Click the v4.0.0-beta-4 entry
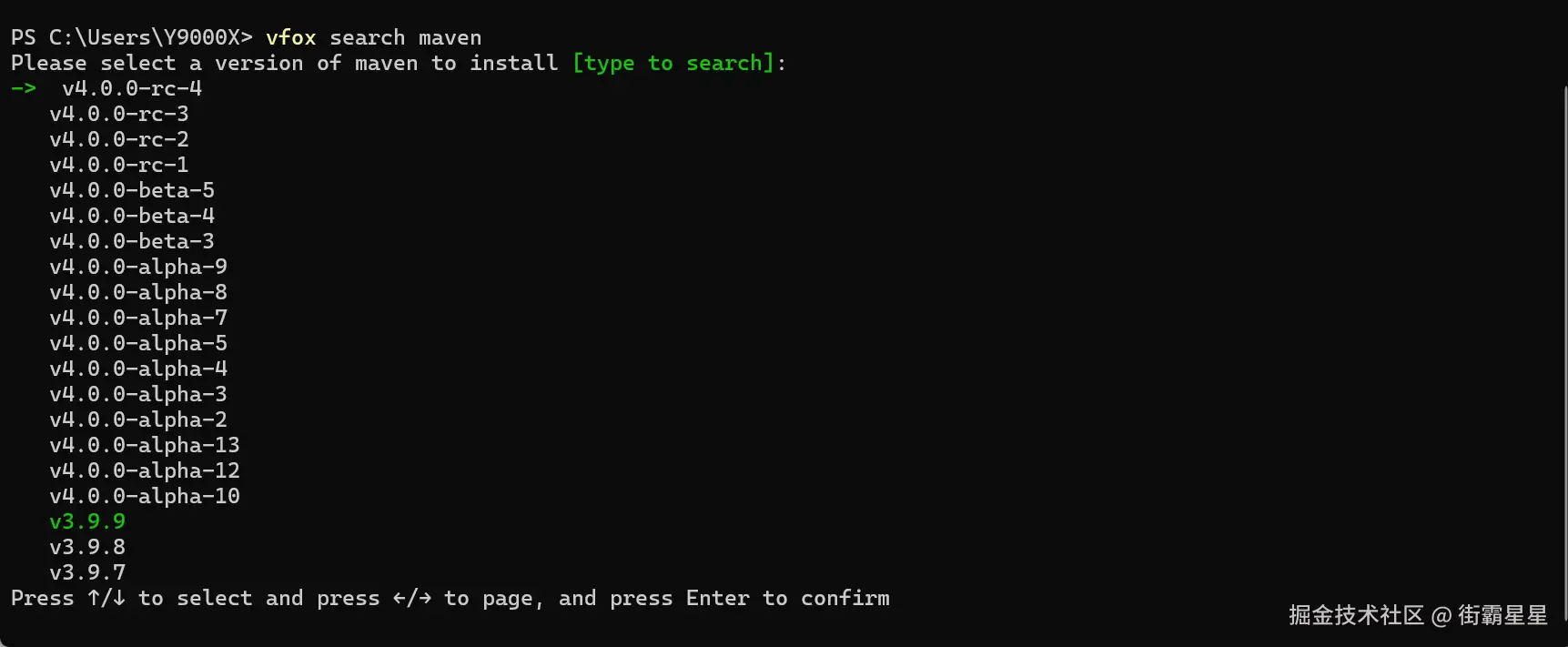The image size is (1568, 647). pyautogui.click(x=132, y=216)
